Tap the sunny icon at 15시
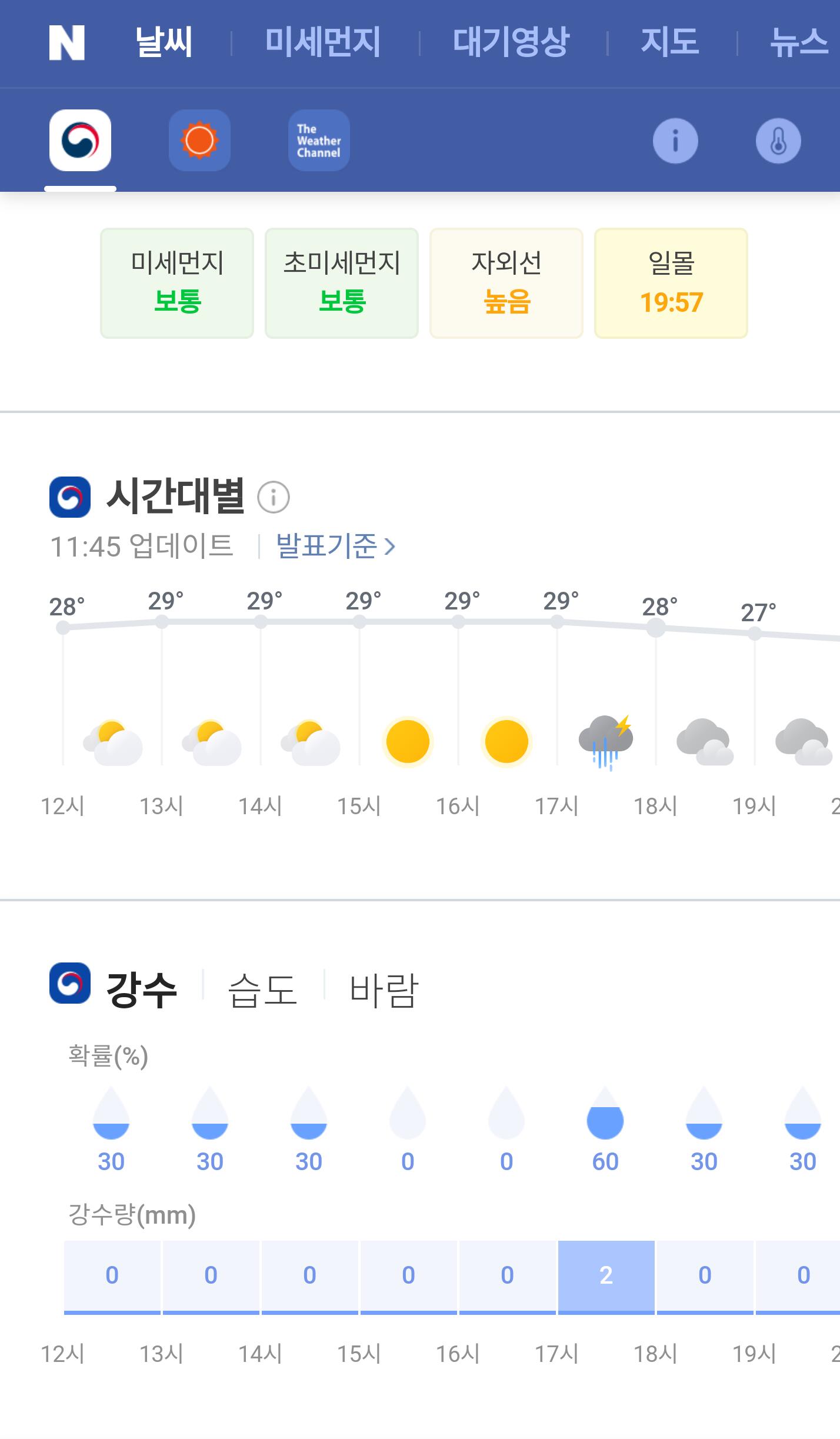 tap(408, 742)
